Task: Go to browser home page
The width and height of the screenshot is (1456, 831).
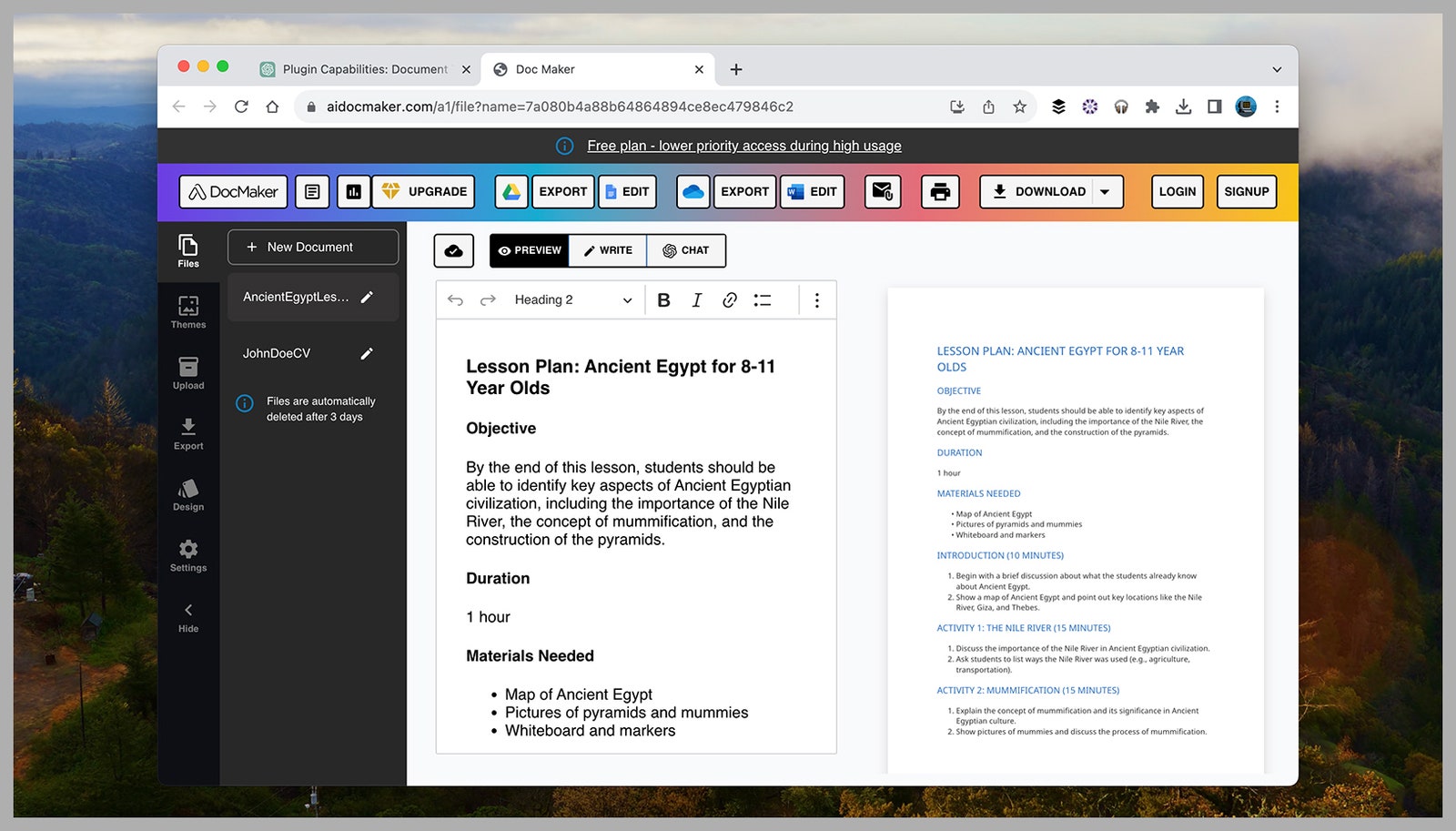Action: click(272, 106)
